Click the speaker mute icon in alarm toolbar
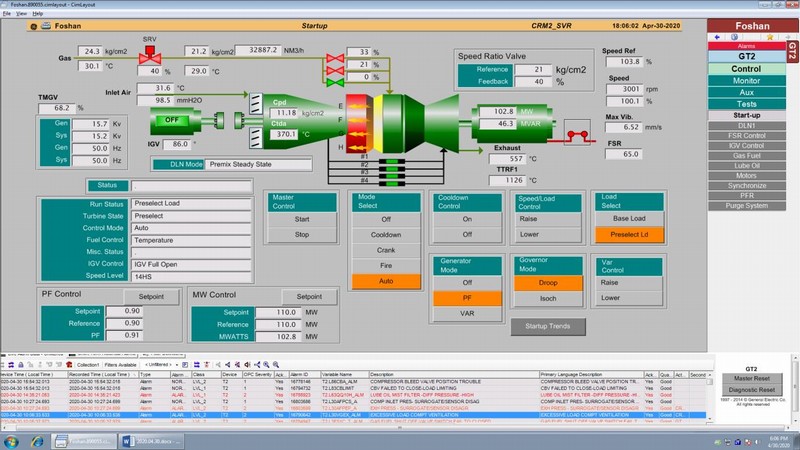 (x=247, y=365)
